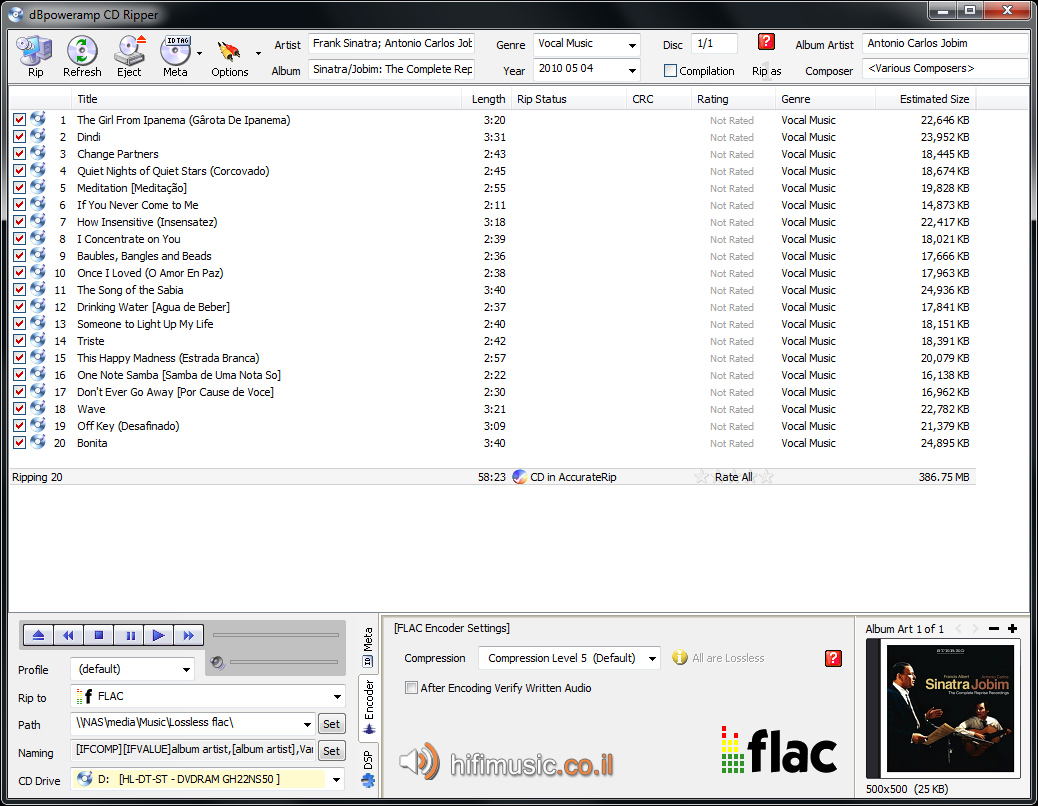Screen dimensions: 1038x806
Task: Add album art with plus icon
Action: (1012, 629)
